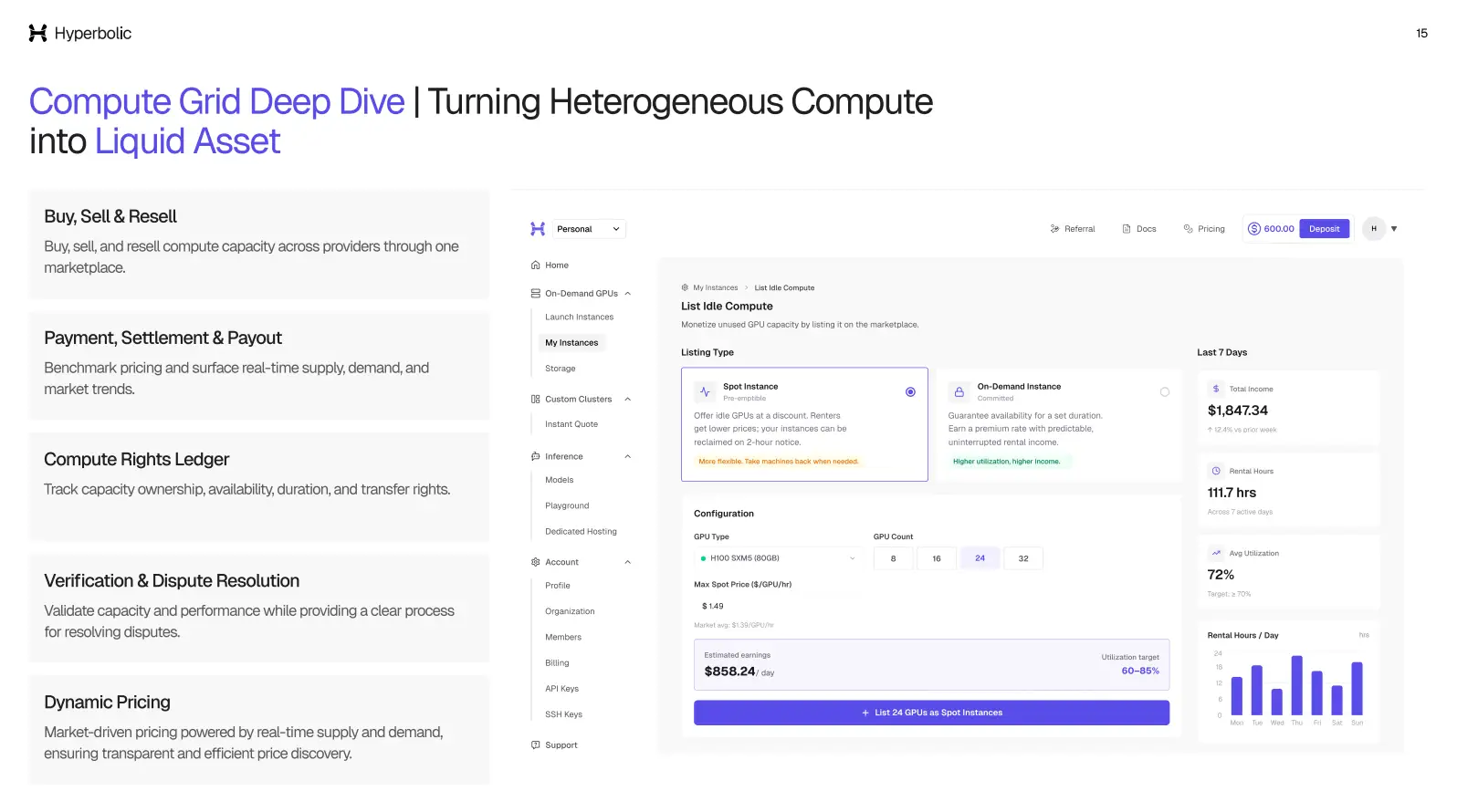Choose 32 as the GPU Count

click(x=1023, y=558)
